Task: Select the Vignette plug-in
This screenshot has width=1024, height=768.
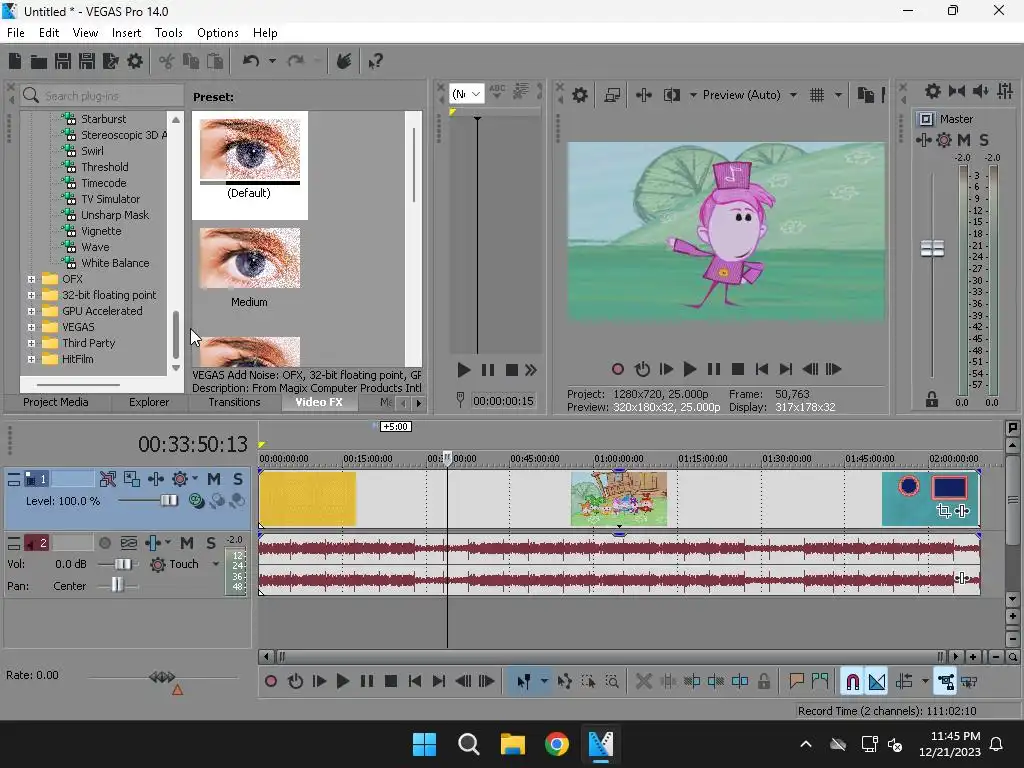Action: point(101,231)
